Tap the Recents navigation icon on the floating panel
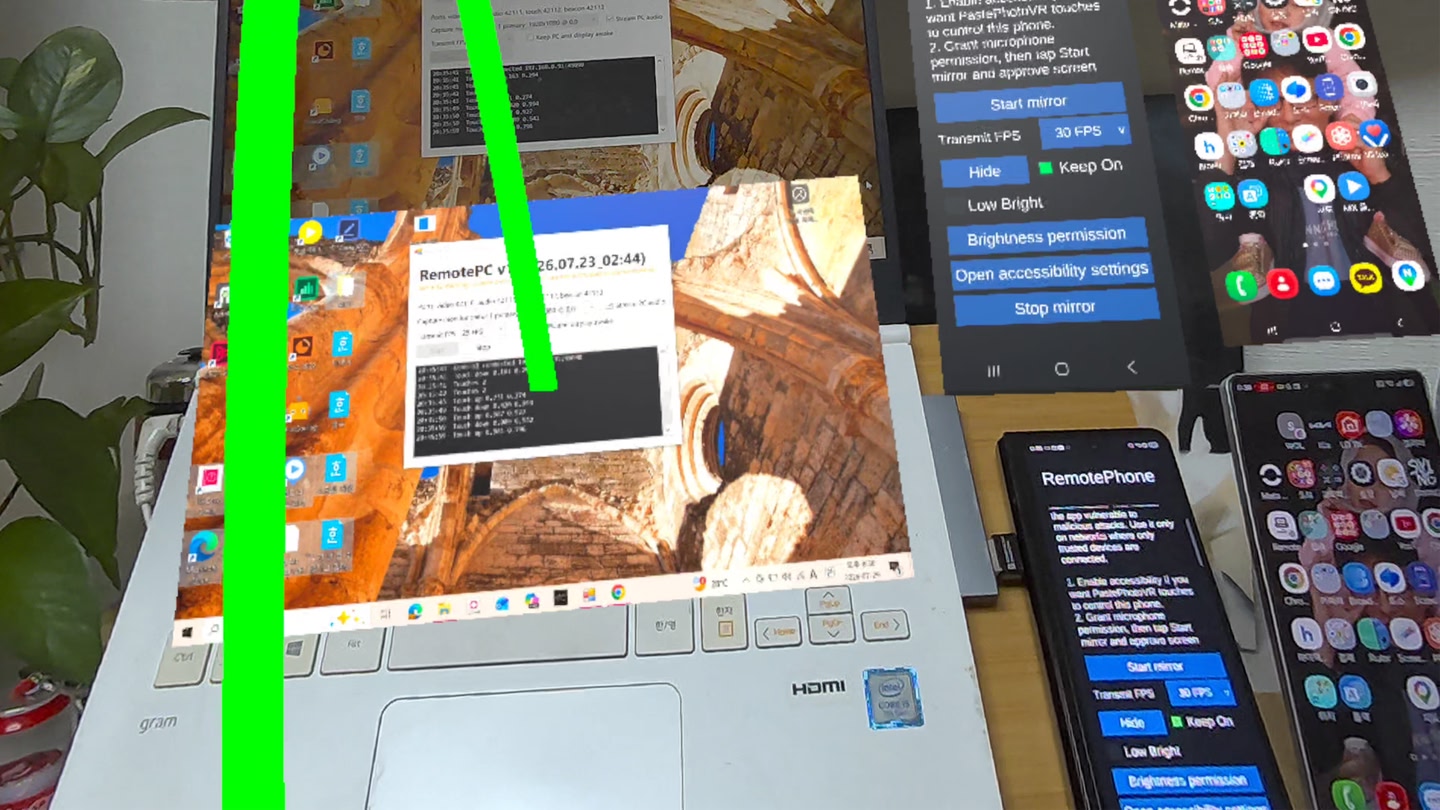 [x=993, y=371]
